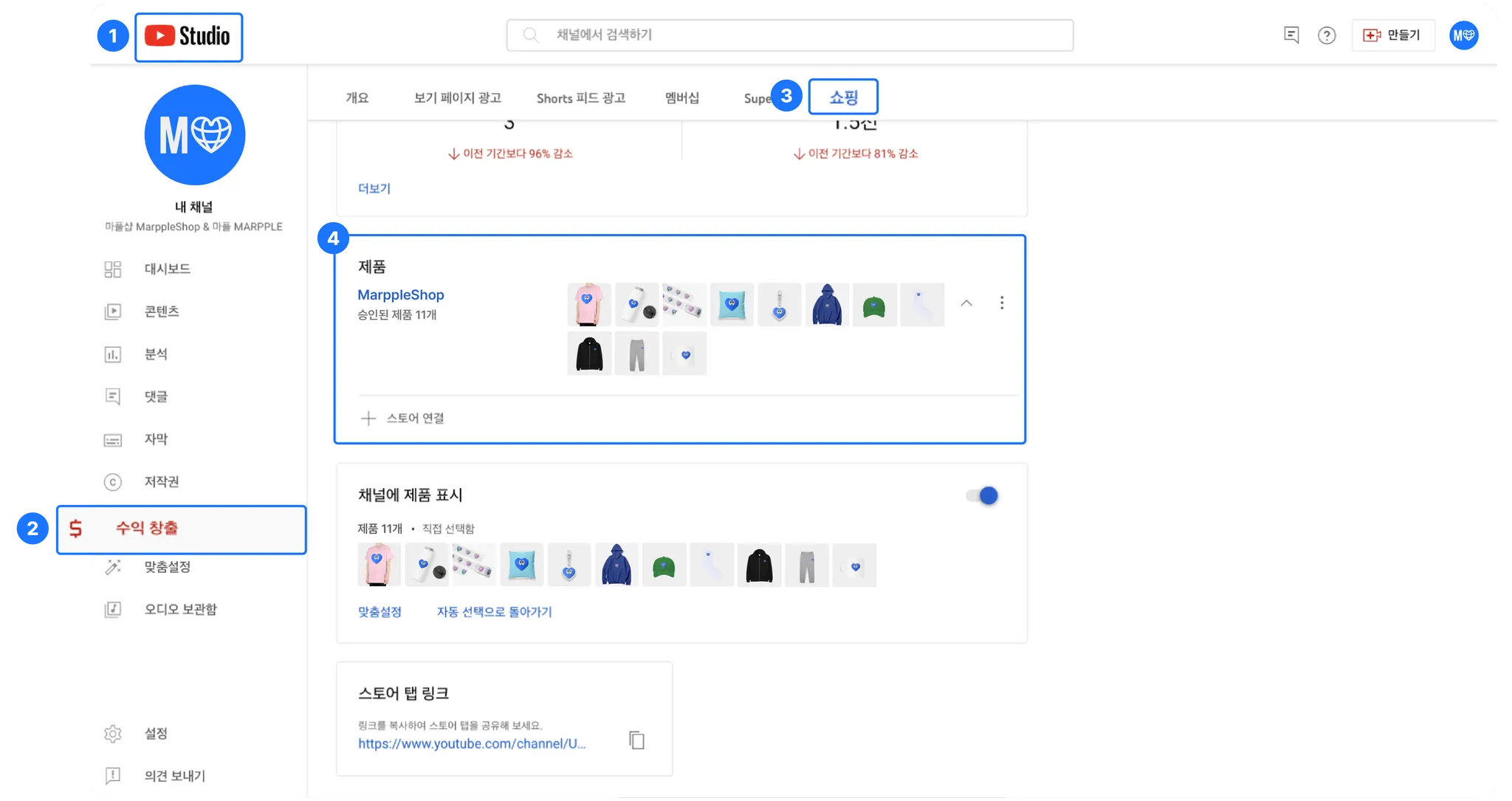Open the 대시보드 sidebar section
Image resolution: width=1512 pixels, height=801 pixels.
[x=166, y=268]
